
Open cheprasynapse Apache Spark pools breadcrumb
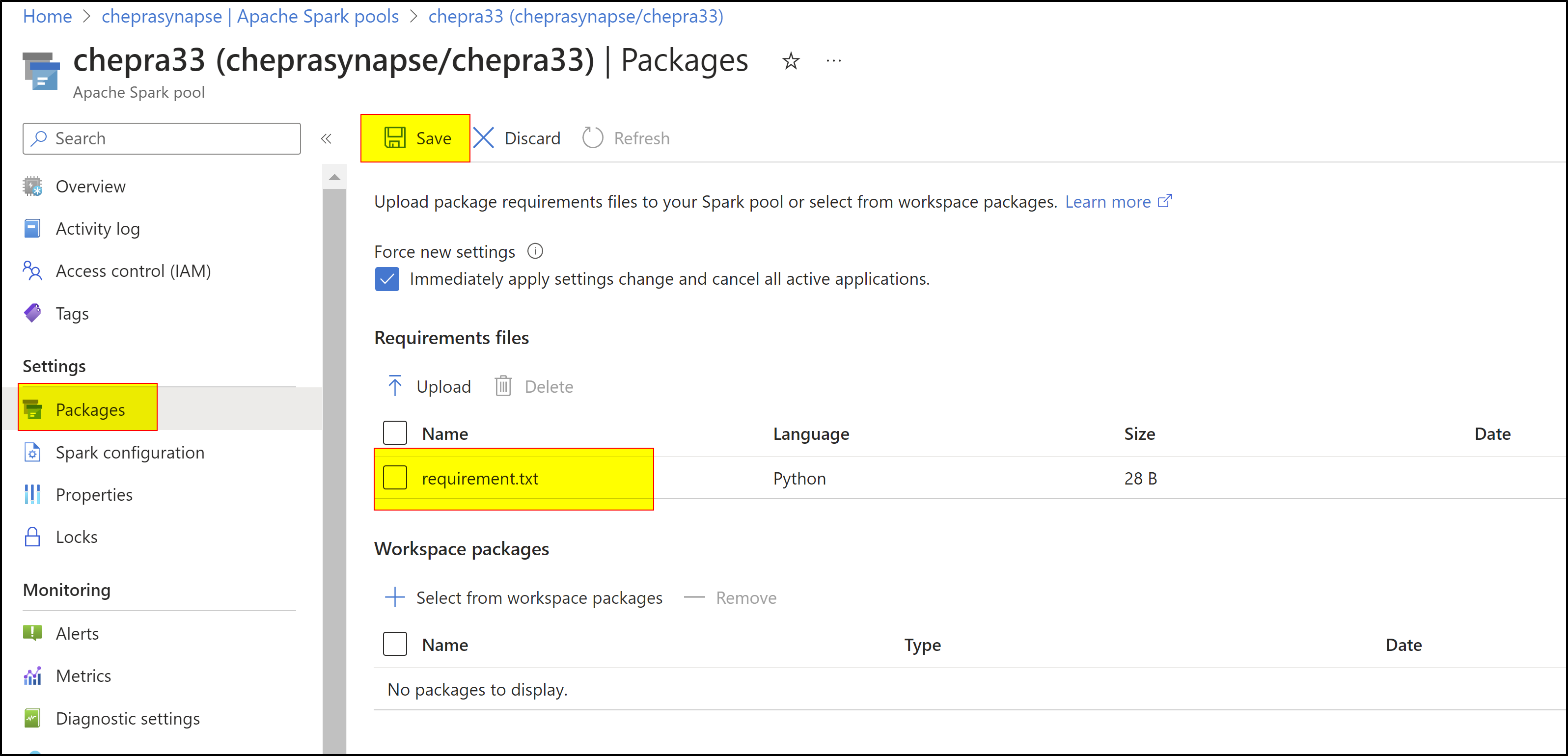(x=249, y=16)
